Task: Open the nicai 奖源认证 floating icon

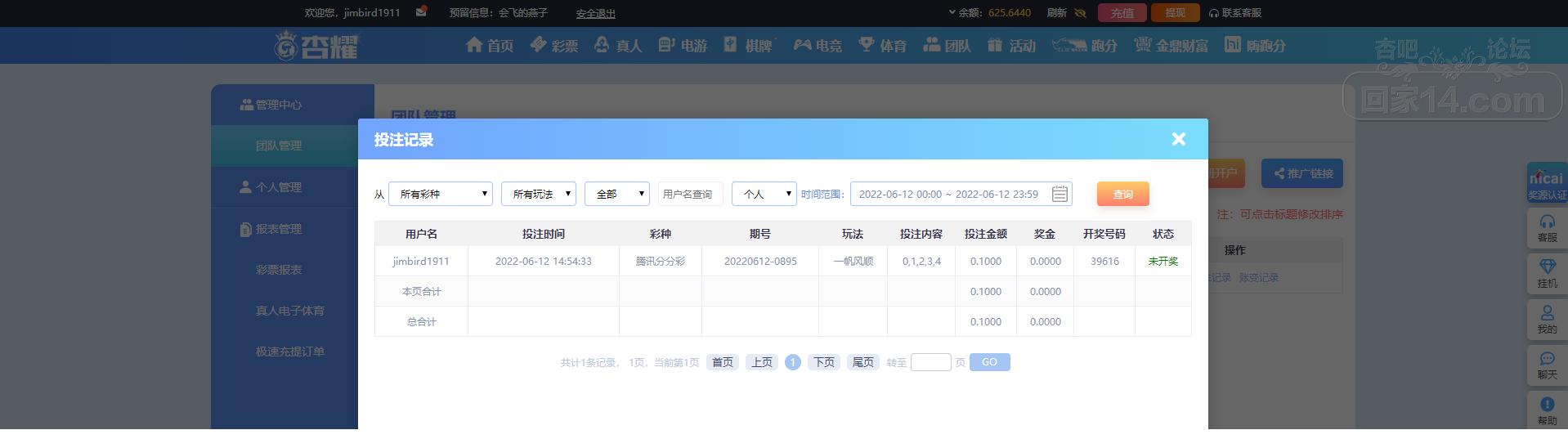Action: pos(1547,184)
